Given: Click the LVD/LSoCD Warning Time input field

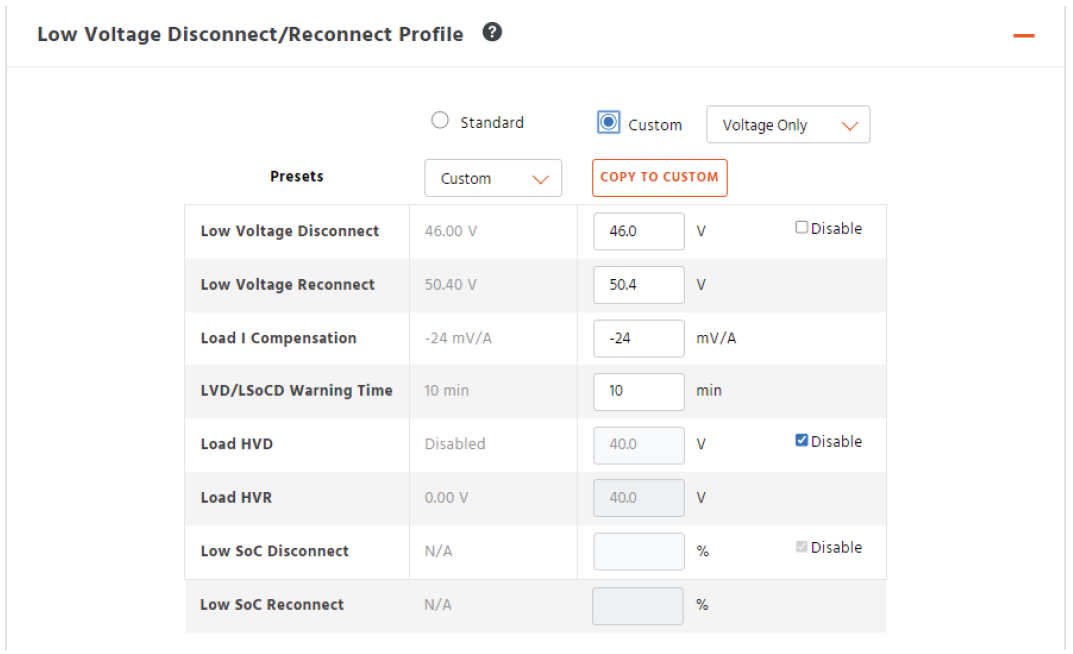Looking at the screenshot, I should [638, 391].
